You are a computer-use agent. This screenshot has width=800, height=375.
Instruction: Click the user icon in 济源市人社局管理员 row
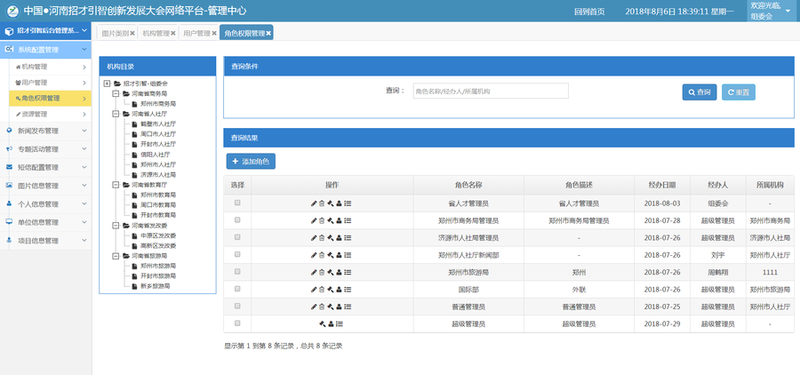[339, 238]
